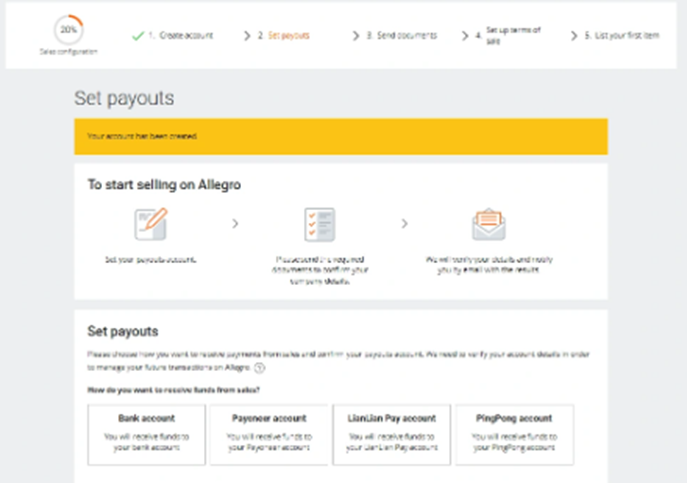The height and width of the screenshot is (483, 687).
Task: Click the envelope email verification icon
Action: (489, 224)
